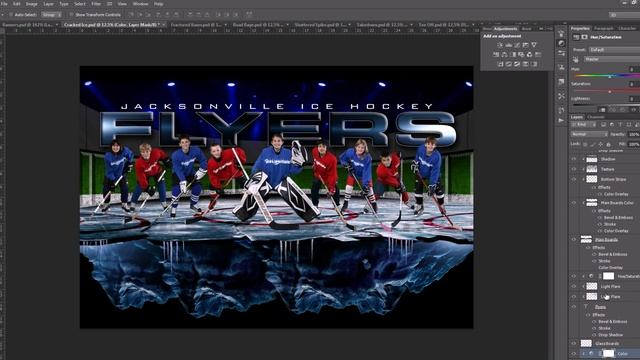Reset the adjustment to defaults in Properties
The height and width of the screenshot is (360, 640).
pyautogui.click(x=622, y=110)
